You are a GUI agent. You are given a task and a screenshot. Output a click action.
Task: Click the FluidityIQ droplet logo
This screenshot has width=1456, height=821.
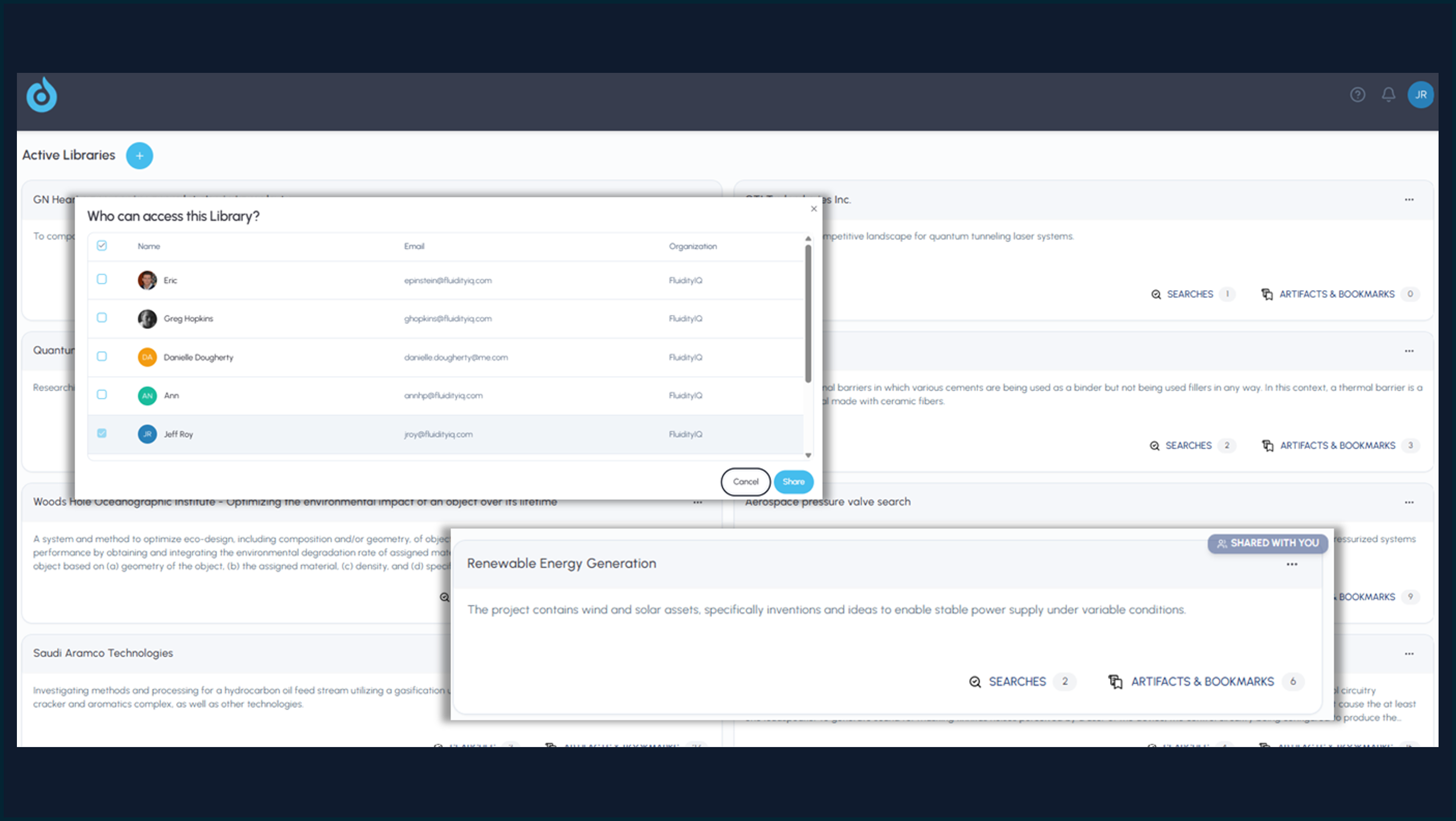coord(41,95)
